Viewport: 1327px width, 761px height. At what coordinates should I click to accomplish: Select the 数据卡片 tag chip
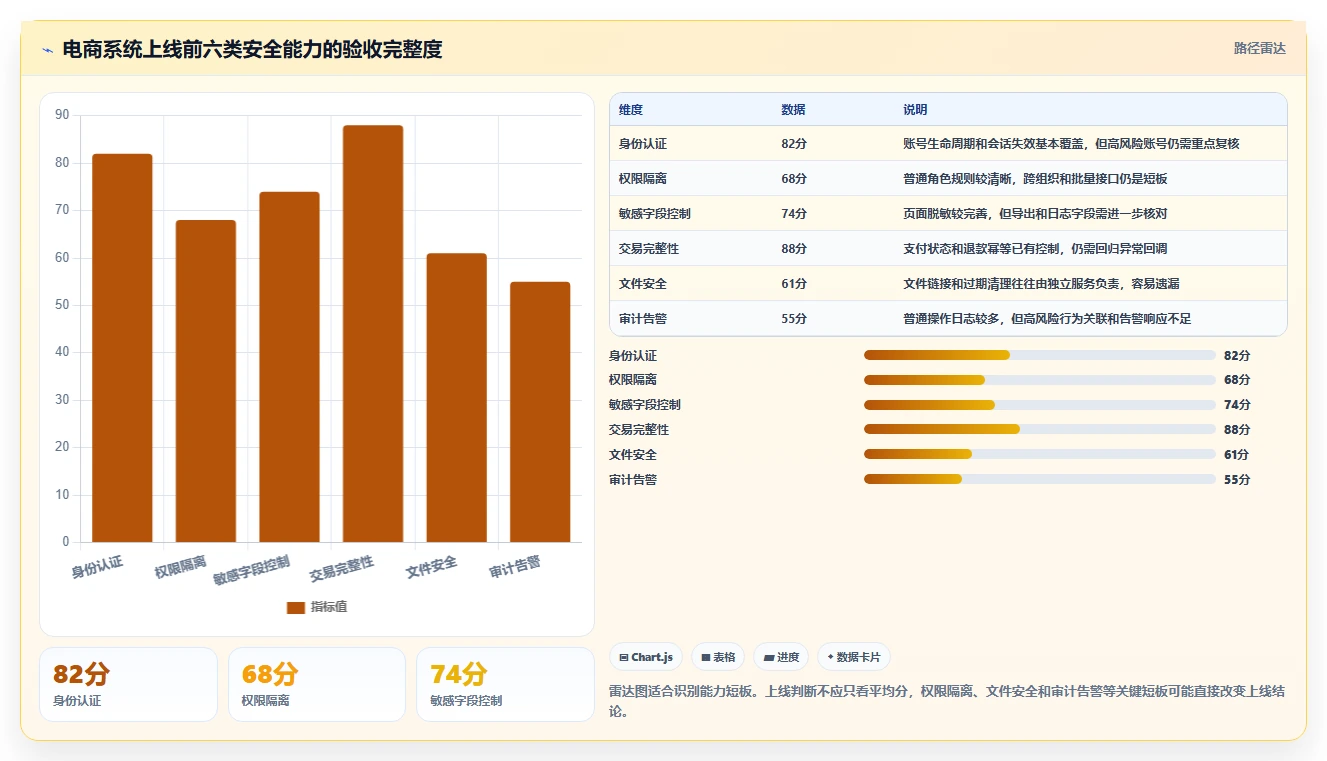(x=854, y=657)
